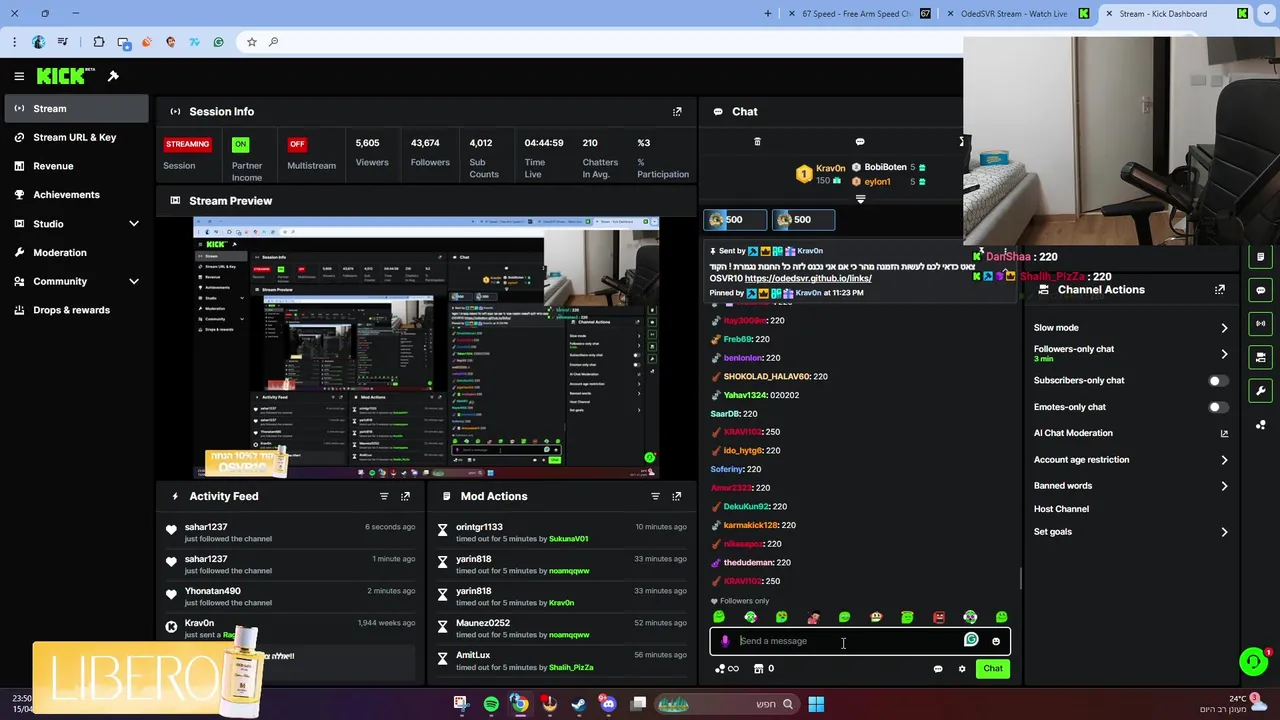
Task: Open the shop icon showing 0
Action: [763, 669]
